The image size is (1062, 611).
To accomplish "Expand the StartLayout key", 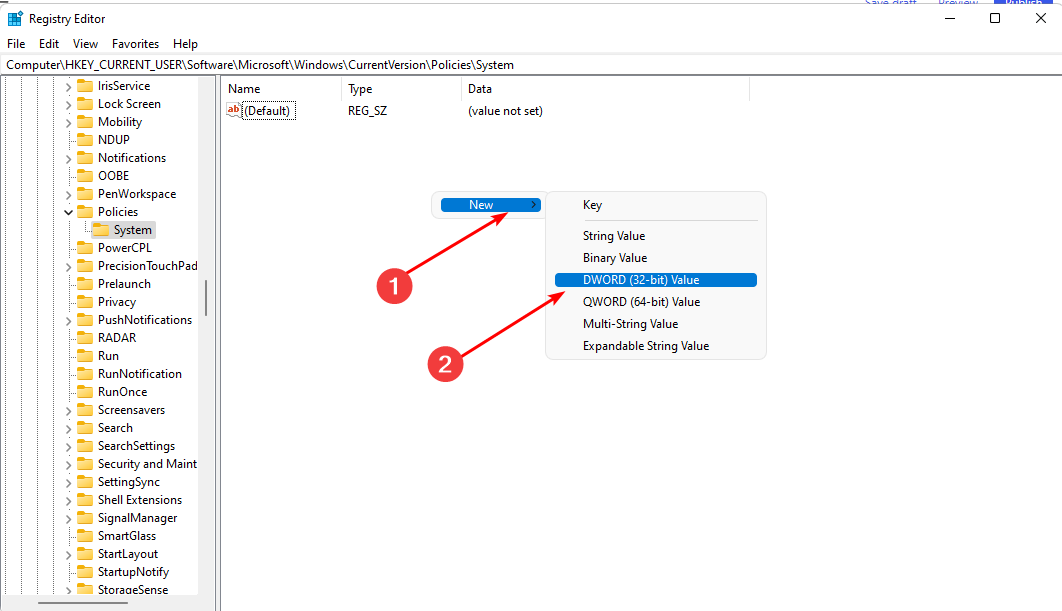I will tap(68, 555).
